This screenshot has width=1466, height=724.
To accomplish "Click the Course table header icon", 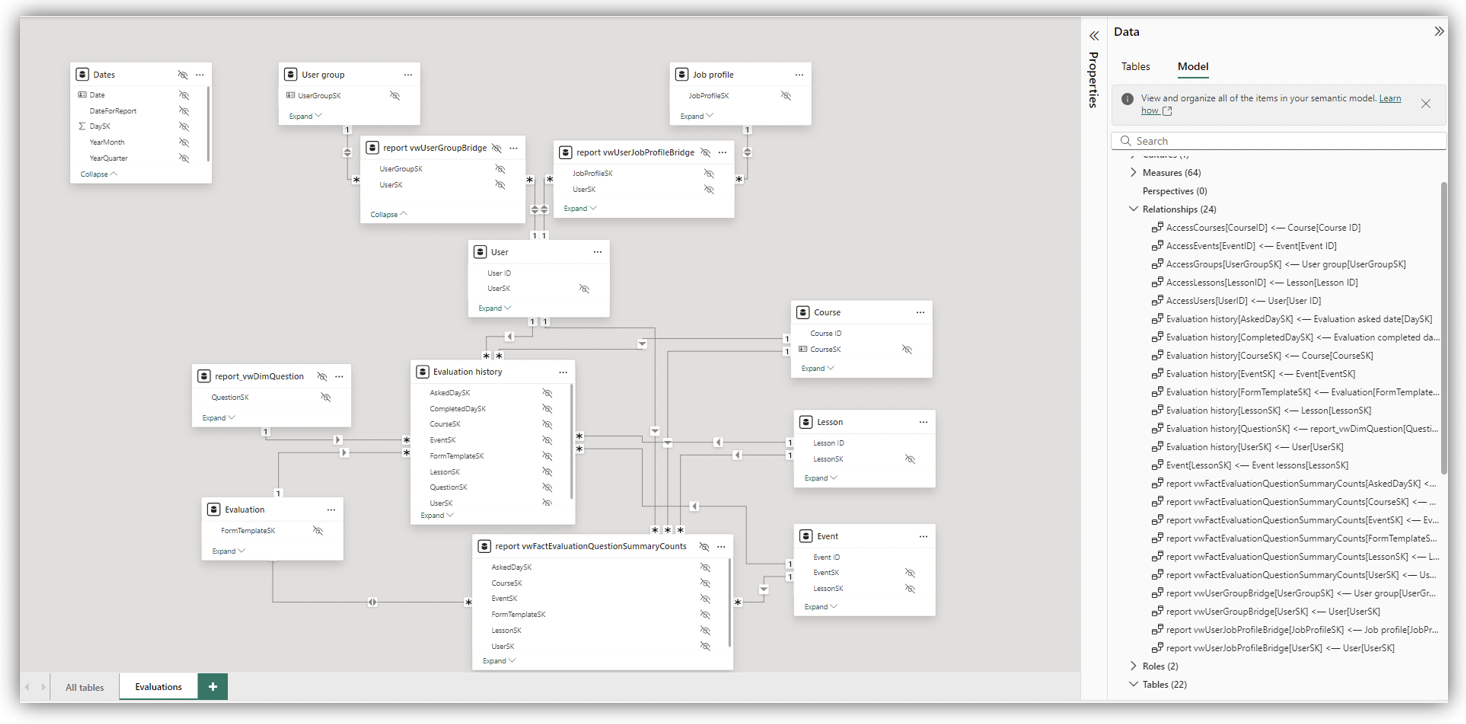I will pos(803,312).
